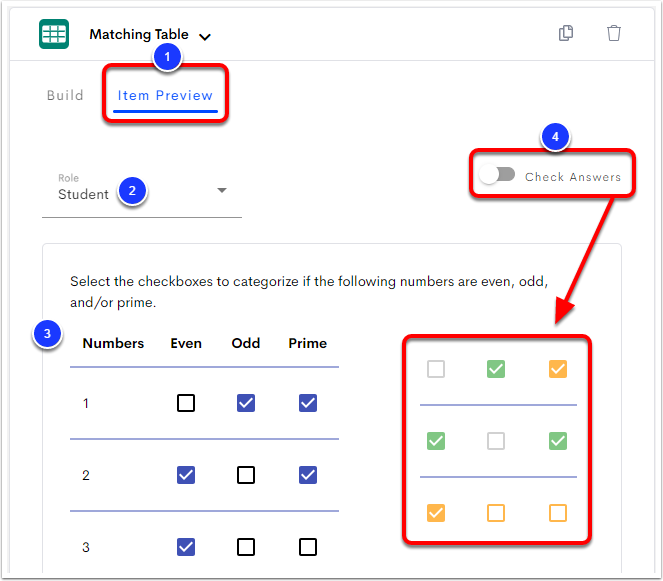This screenshot has height=581, width=663.
Task: Check the Odd box for number 3
Action: tap(246, 547)
